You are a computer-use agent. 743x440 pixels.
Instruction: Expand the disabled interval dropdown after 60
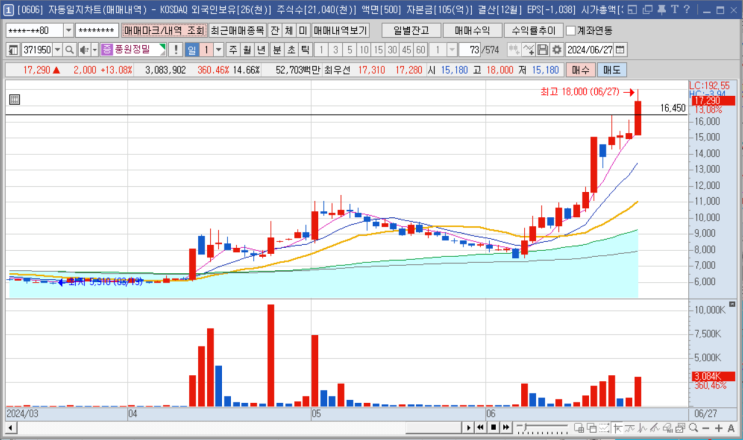coord(452,50)
